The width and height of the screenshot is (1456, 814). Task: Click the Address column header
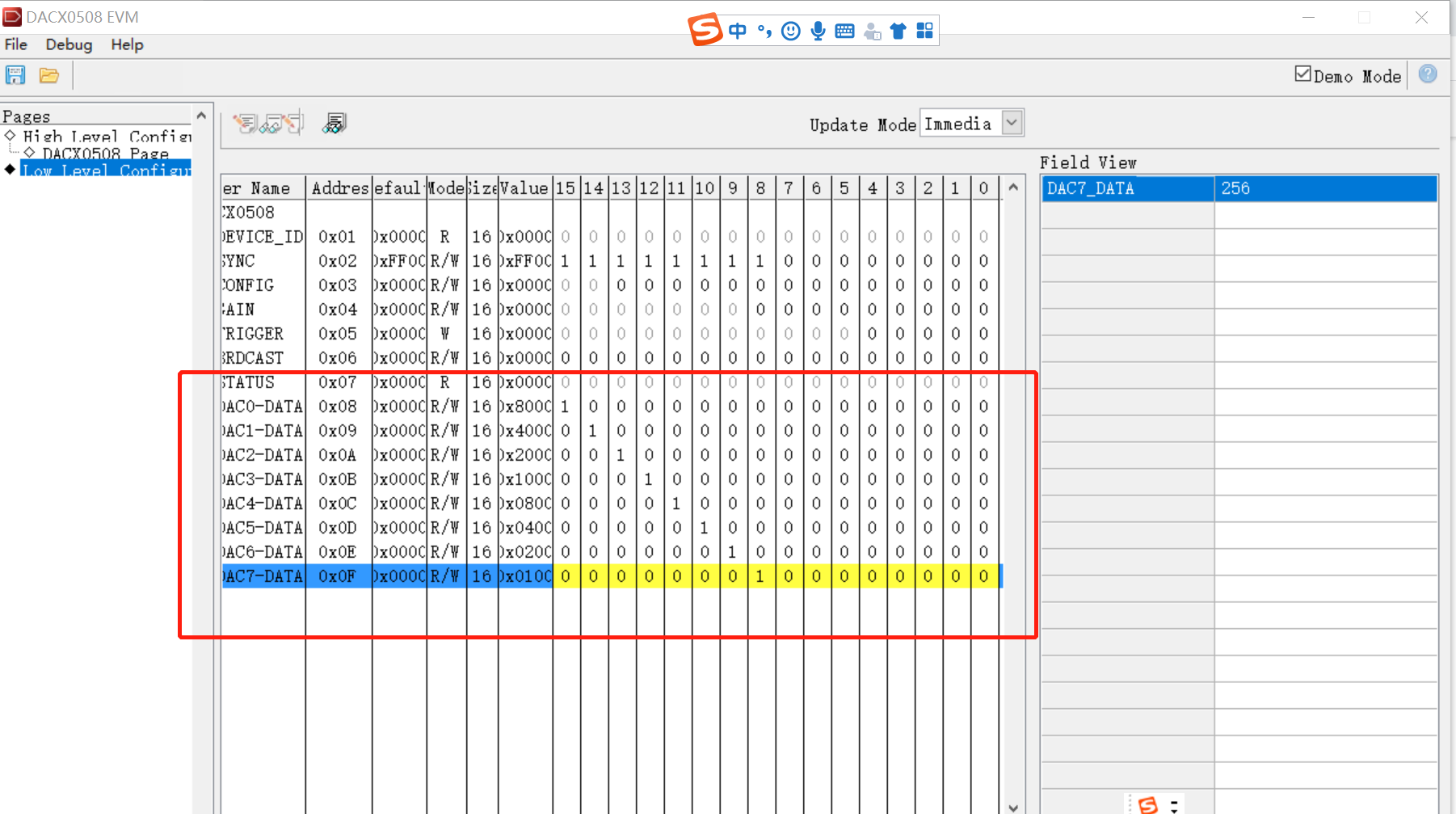(339, 188)
